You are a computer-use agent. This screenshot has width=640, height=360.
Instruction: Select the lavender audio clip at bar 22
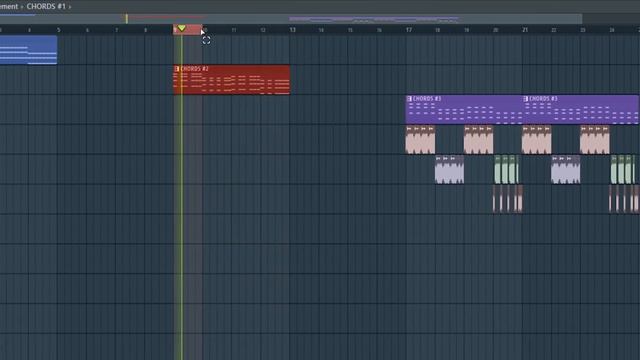pyautogui.click(x=566, y=169)
